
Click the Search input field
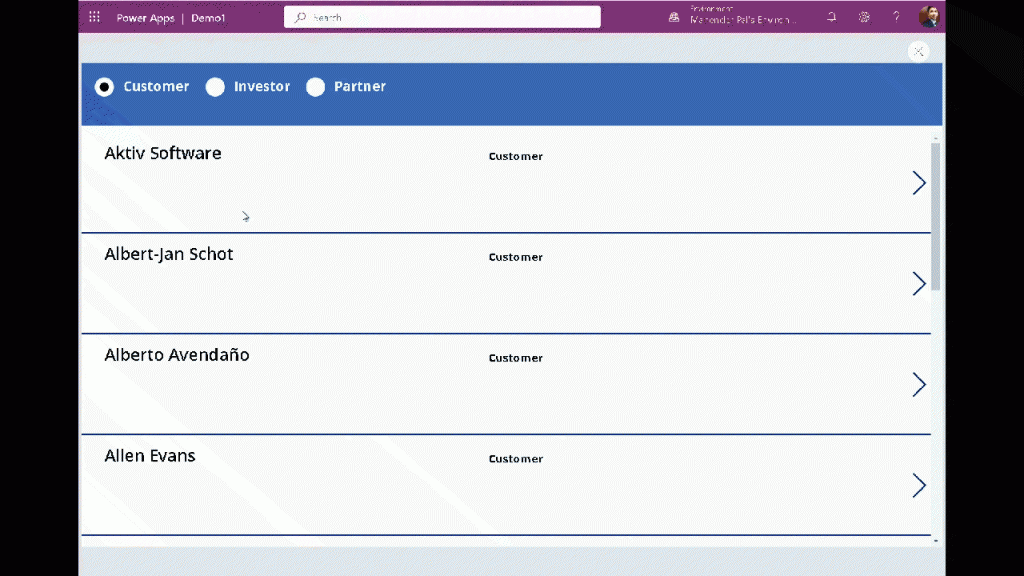[x=442, y=17]
